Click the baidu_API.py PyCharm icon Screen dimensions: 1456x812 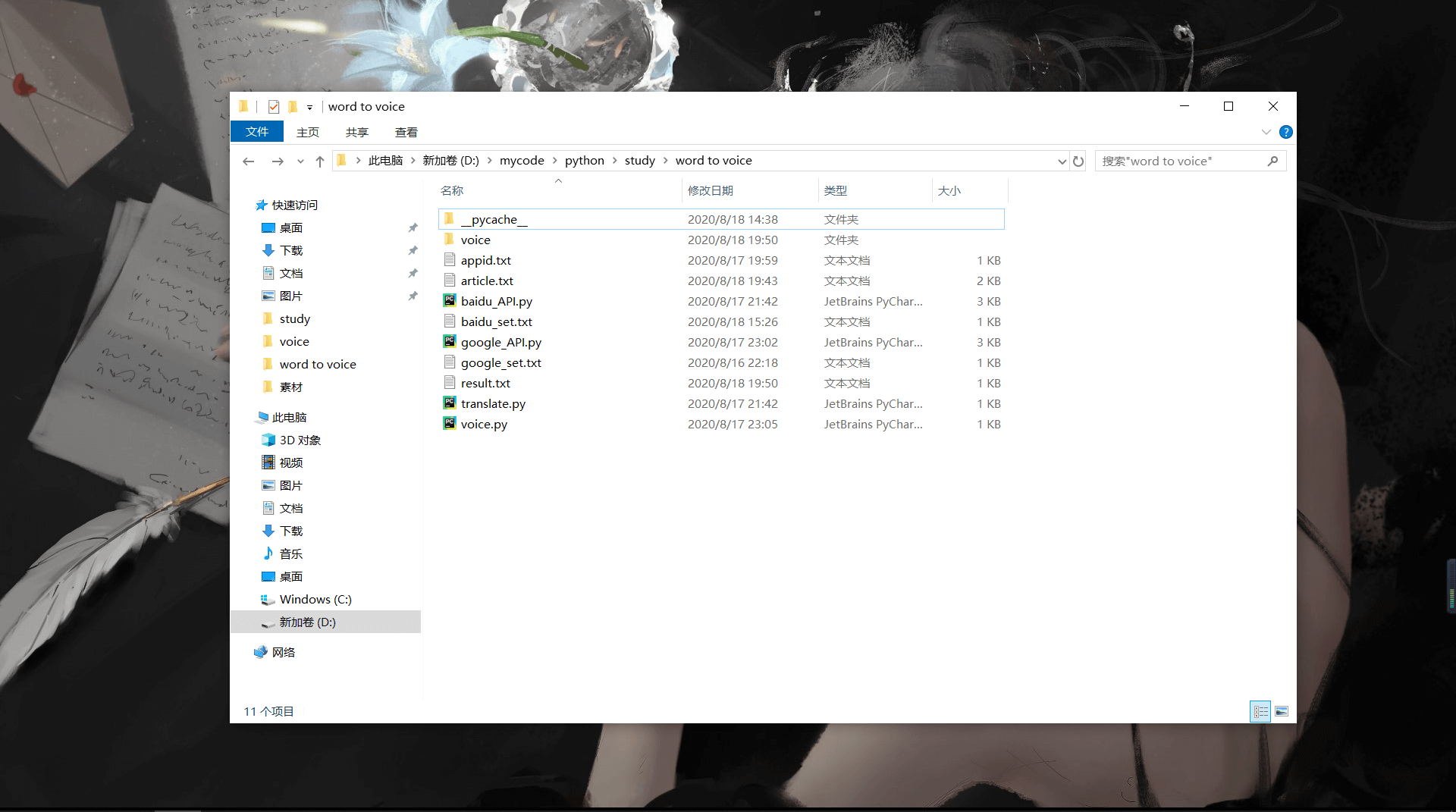(x=450, y=300)
